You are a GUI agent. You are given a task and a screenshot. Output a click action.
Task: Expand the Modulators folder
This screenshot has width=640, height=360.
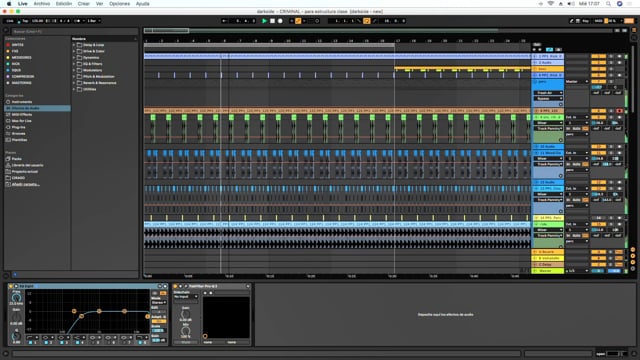tap(74, 70)
